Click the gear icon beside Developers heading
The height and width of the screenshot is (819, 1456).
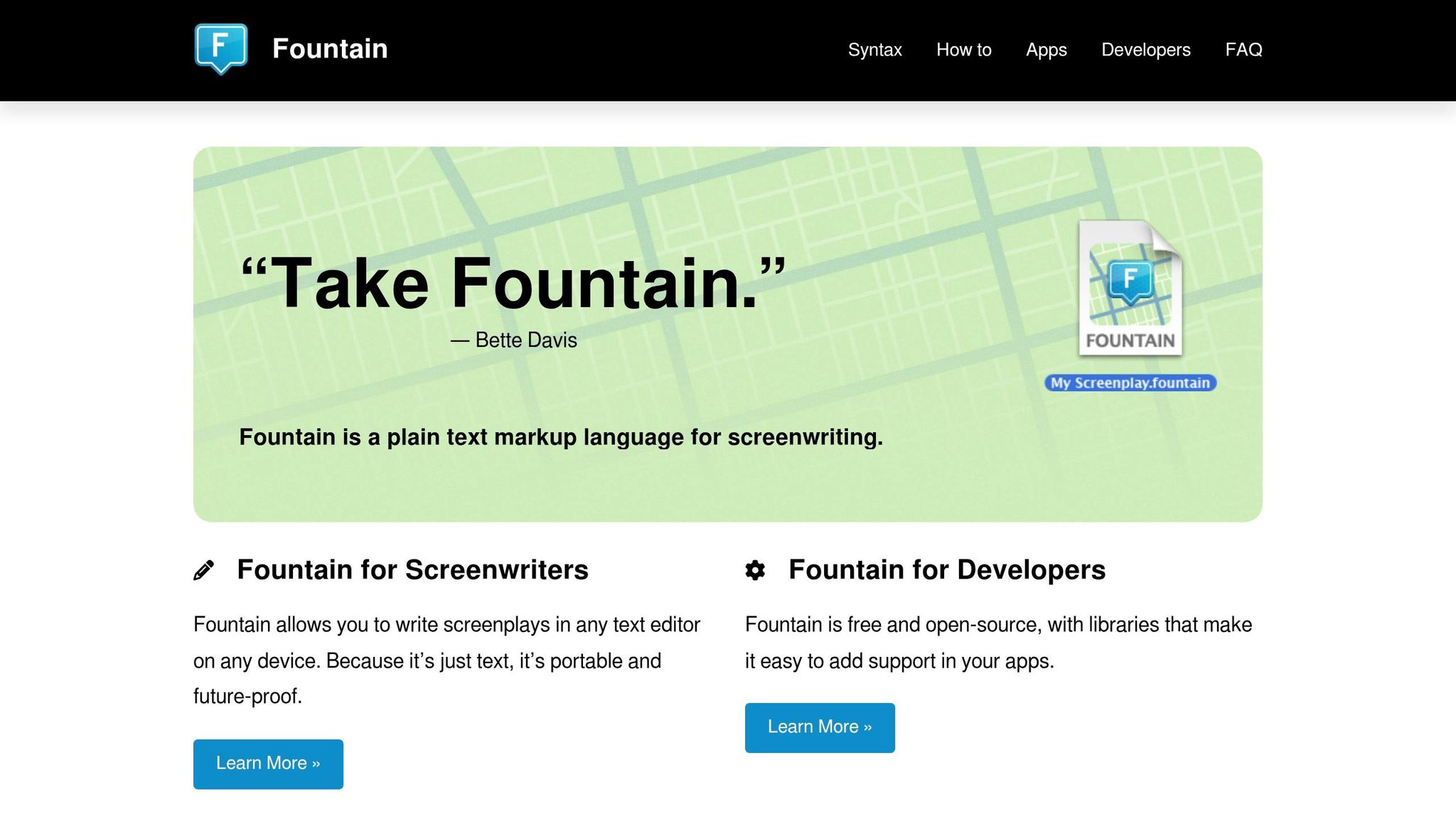click(x=755, y=570)
